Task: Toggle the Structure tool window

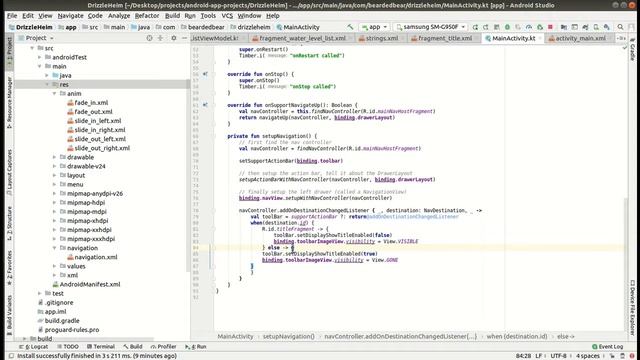Action: pyautogui.click(x=9, y=223)
